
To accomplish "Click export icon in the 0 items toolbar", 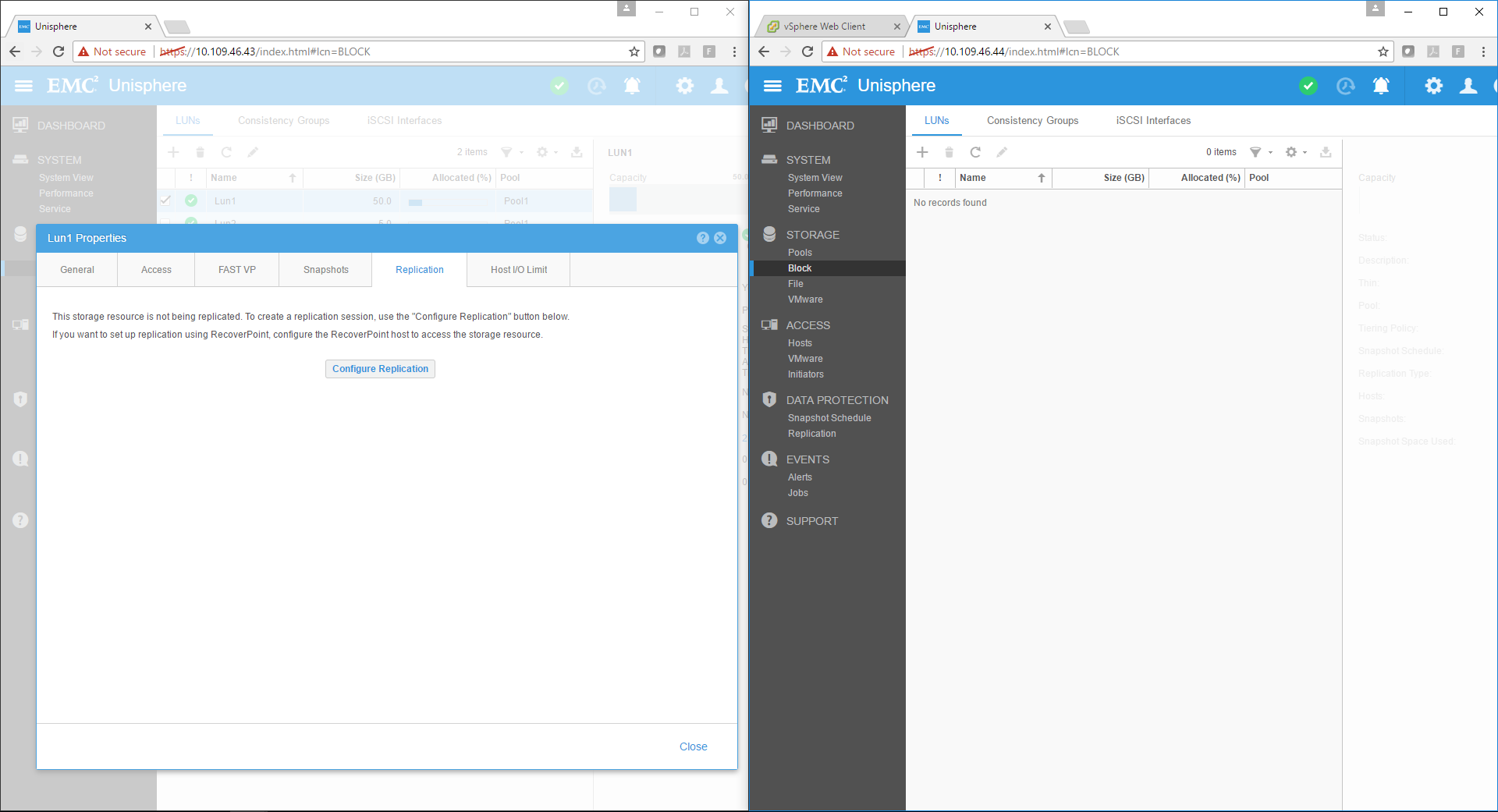I will point(1326,152).
